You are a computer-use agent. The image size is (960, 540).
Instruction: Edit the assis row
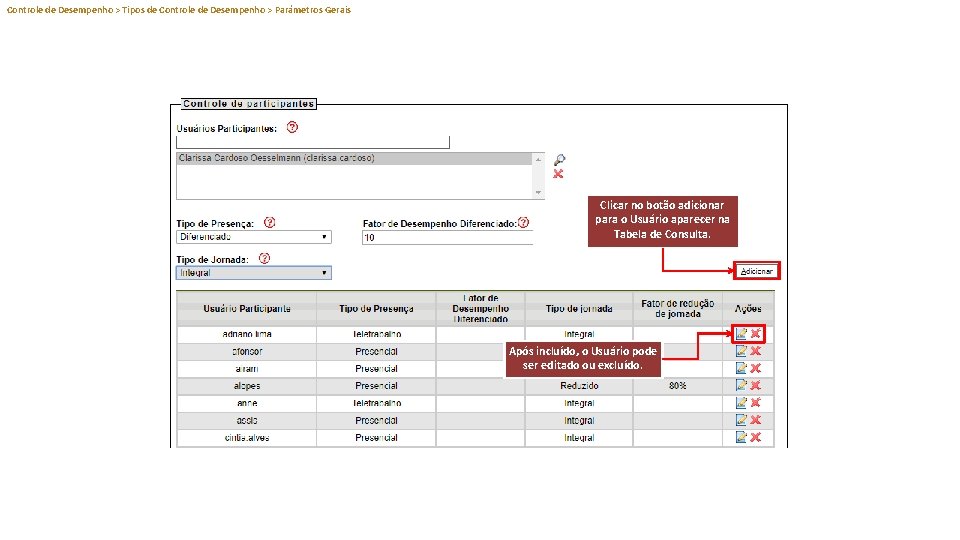click(x=741, y=420)
